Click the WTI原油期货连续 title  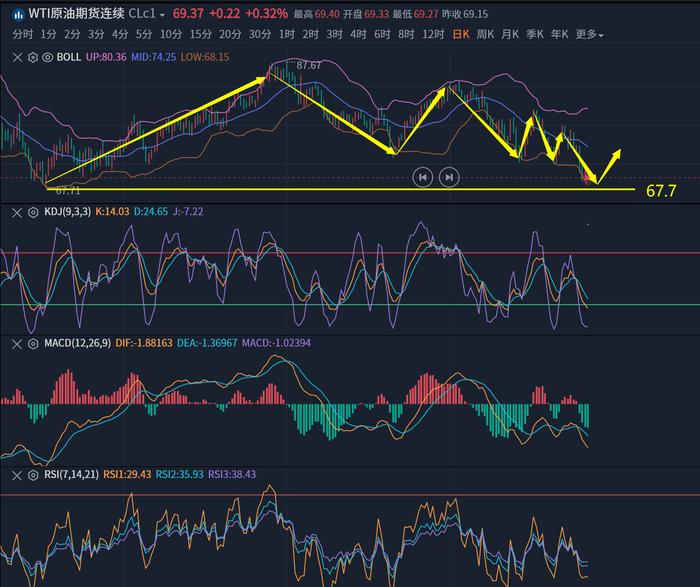76,13
